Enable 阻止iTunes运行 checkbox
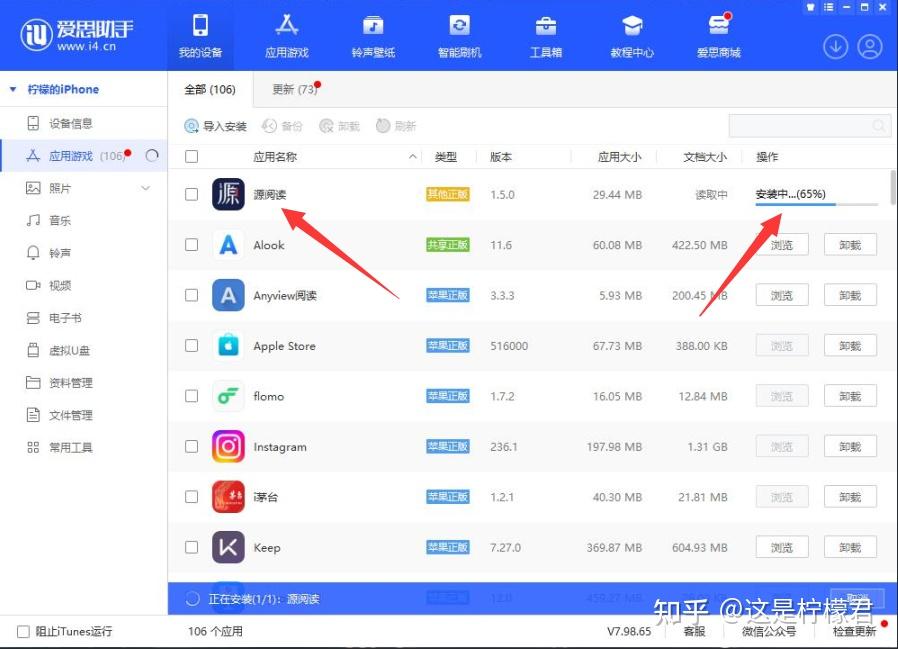This screenshot has height=649, width=898. click(x=23, y=632)
